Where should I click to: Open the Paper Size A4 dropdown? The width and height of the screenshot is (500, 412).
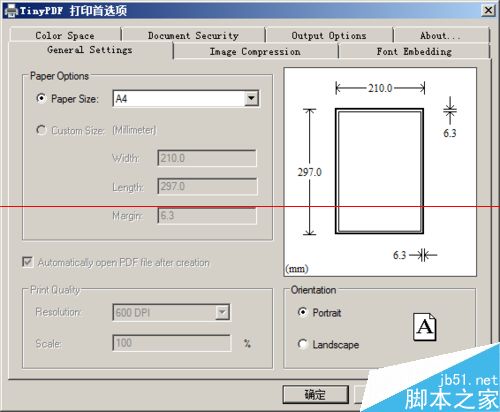pos(251,98)
